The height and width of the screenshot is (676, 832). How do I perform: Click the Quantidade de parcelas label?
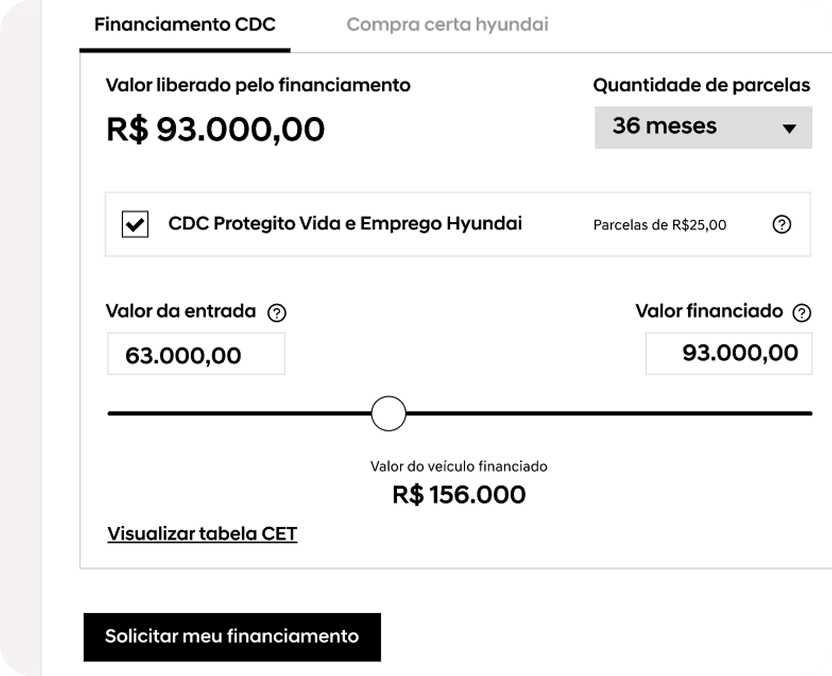pyautogui.click(x=701, y=85)
